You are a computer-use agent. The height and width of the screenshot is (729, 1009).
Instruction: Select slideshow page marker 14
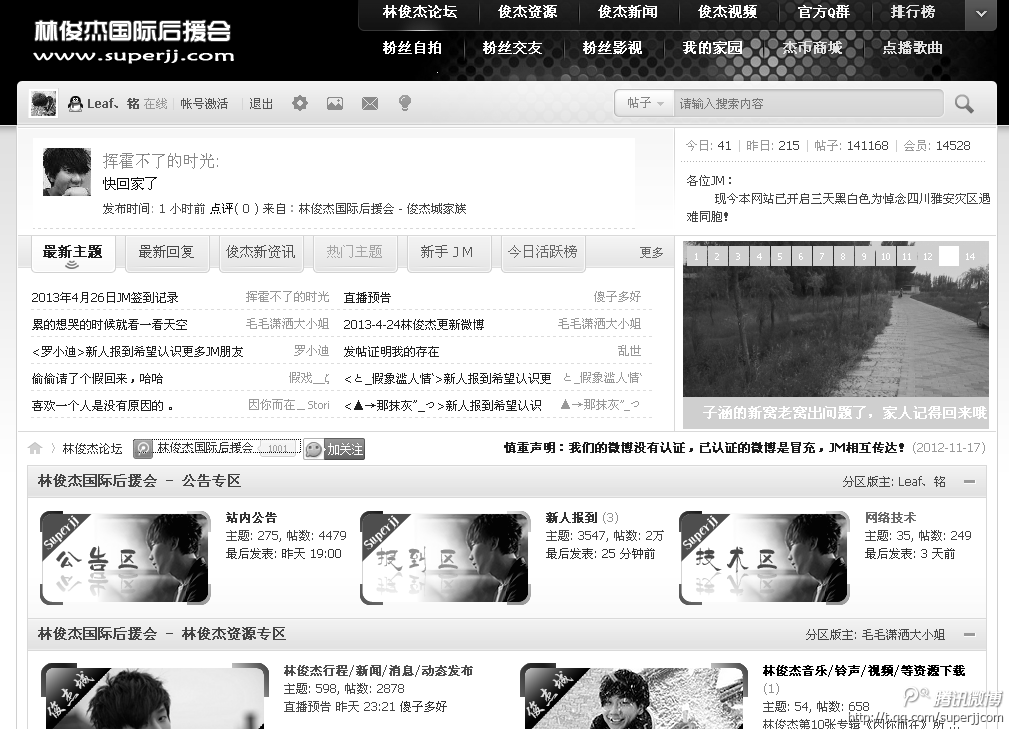click(970, 256)
